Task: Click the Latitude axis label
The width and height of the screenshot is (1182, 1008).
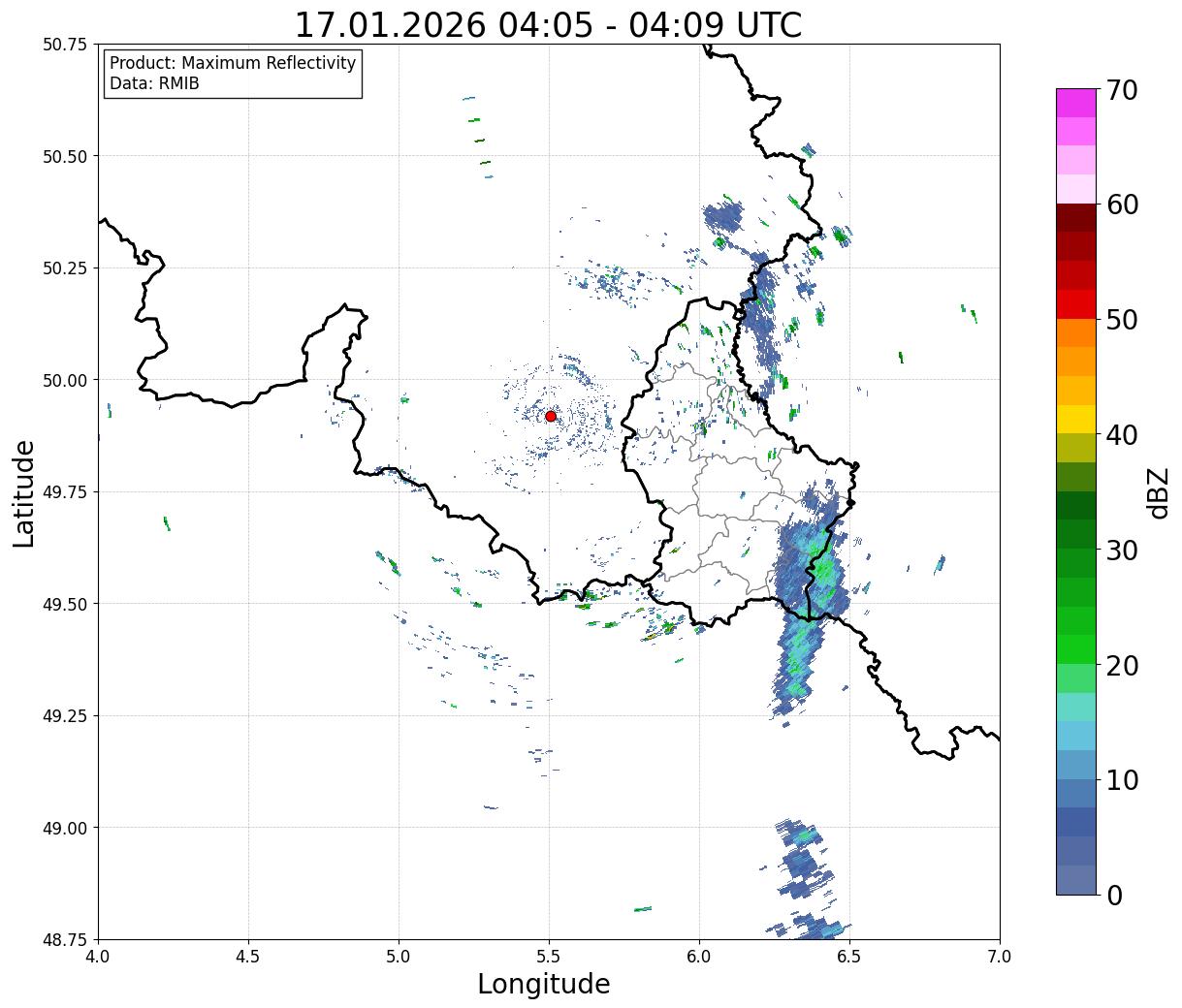Action: point(24,492)
